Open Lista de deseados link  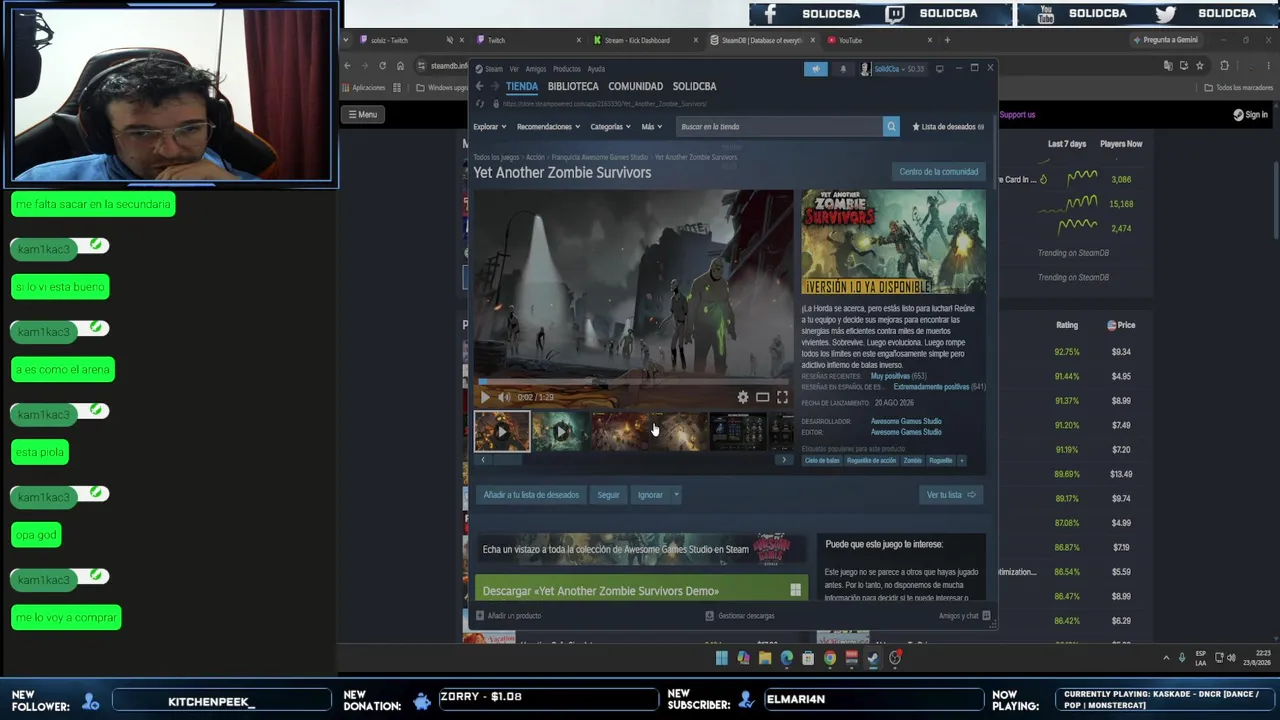948,127
